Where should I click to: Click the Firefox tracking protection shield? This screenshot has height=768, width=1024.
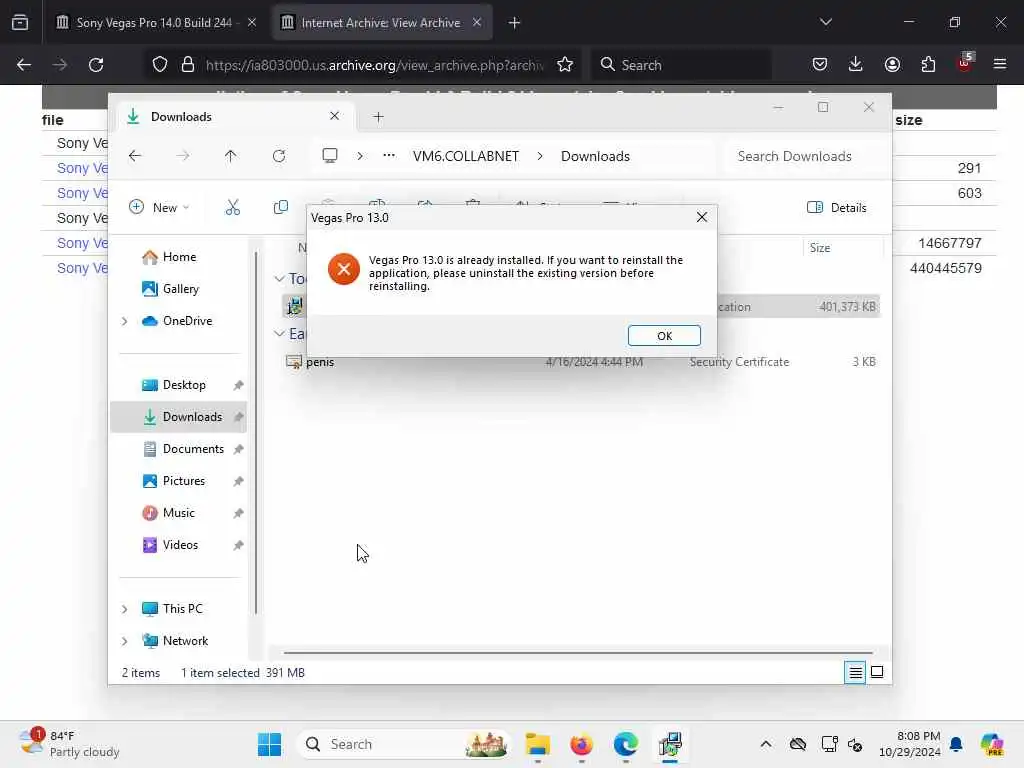click(160, 65)
